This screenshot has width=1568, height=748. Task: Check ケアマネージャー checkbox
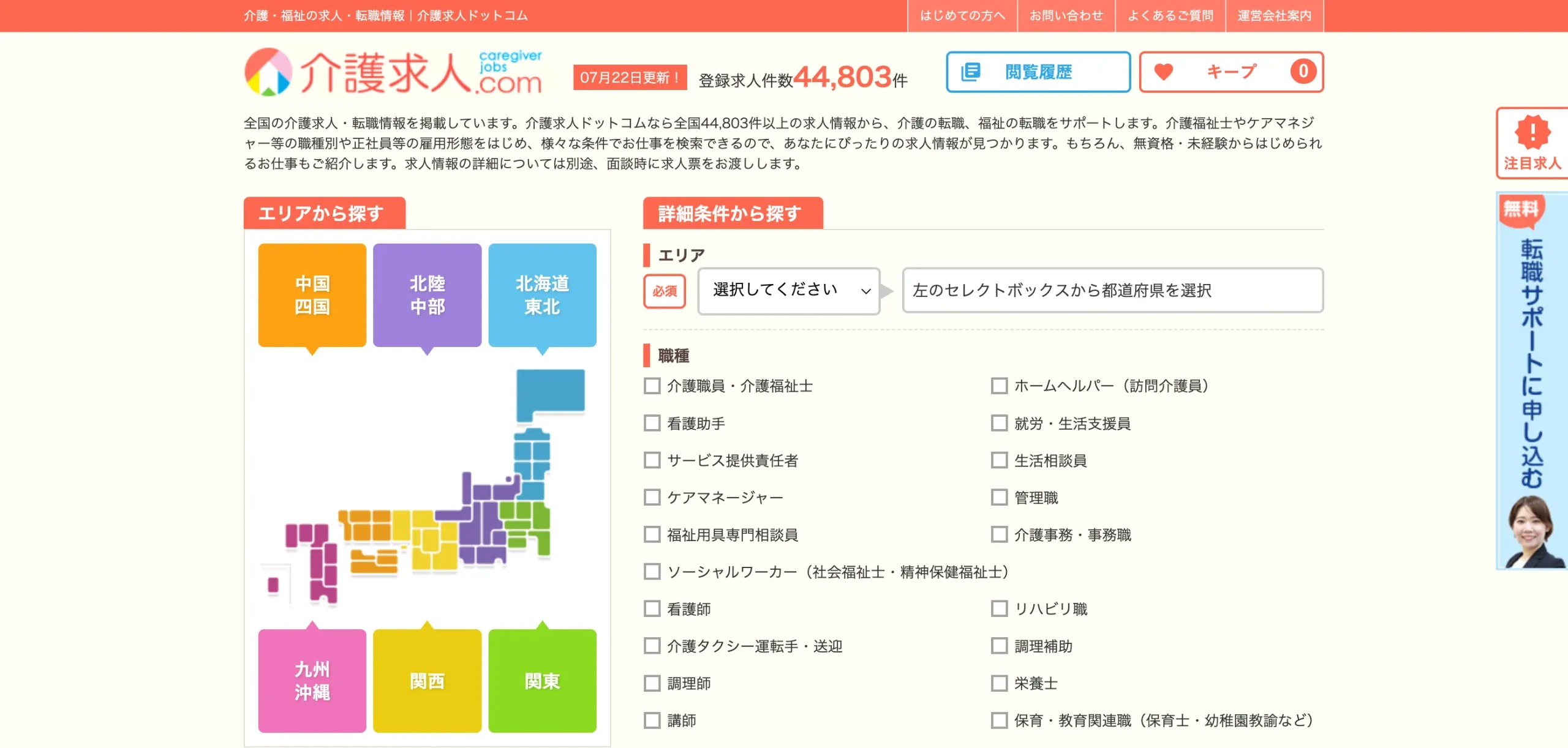point(652,497)
